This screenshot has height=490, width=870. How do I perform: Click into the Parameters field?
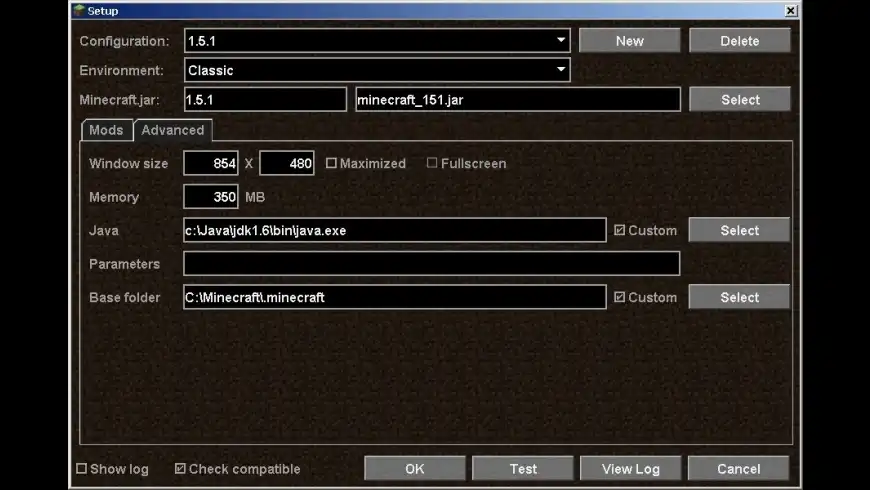[432, 264]
